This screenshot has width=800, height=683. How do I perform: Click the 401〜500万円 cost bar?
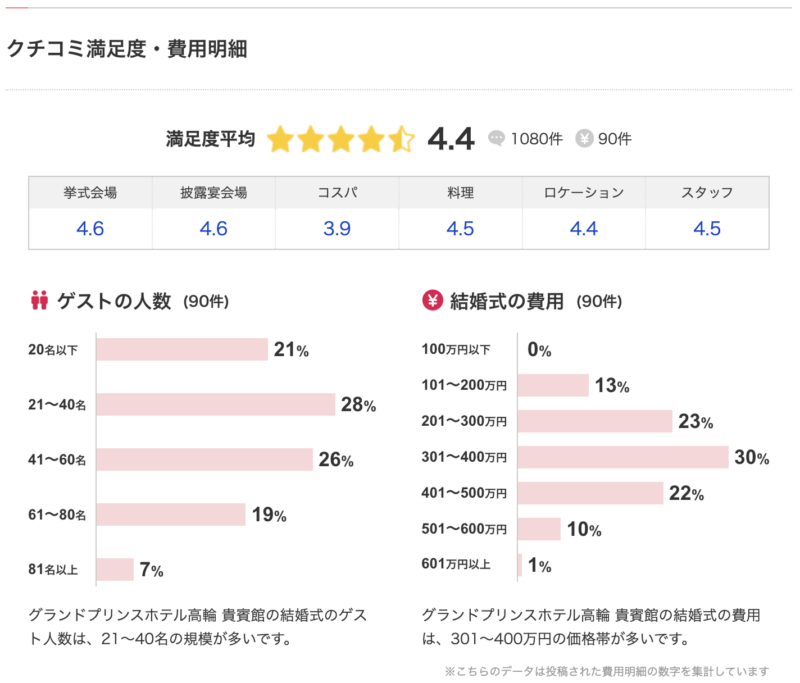point(592,493)
